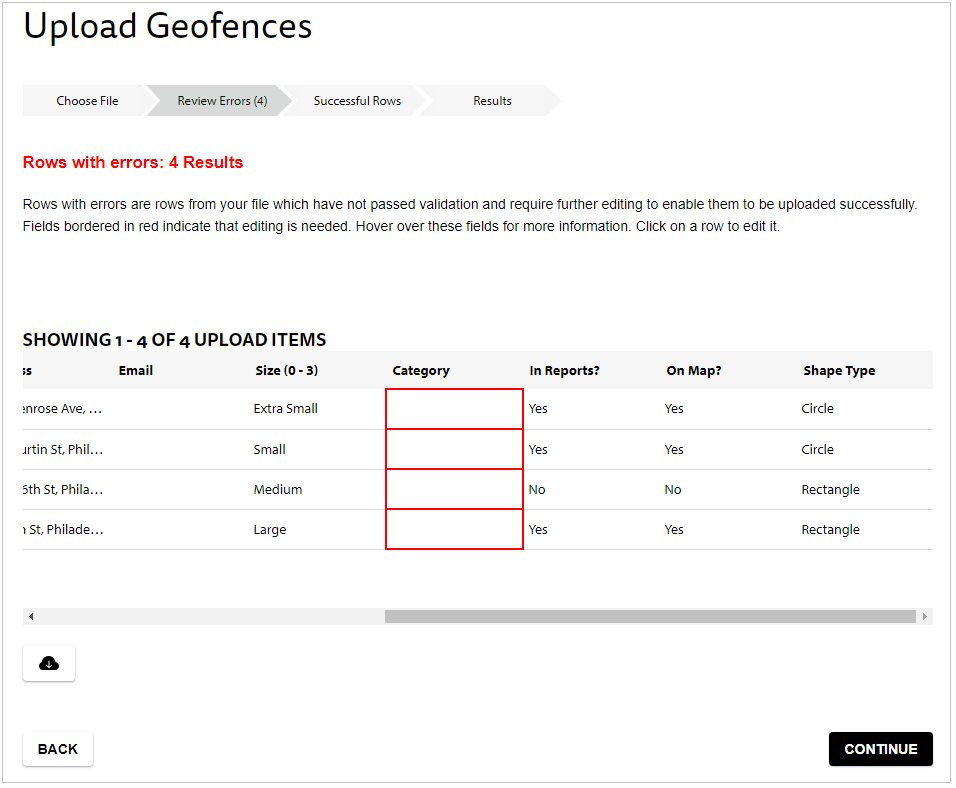956x788 pixels.
Task: Select the empty Category field in Small row
Action: pyautogui.click(x=454, y=449)
